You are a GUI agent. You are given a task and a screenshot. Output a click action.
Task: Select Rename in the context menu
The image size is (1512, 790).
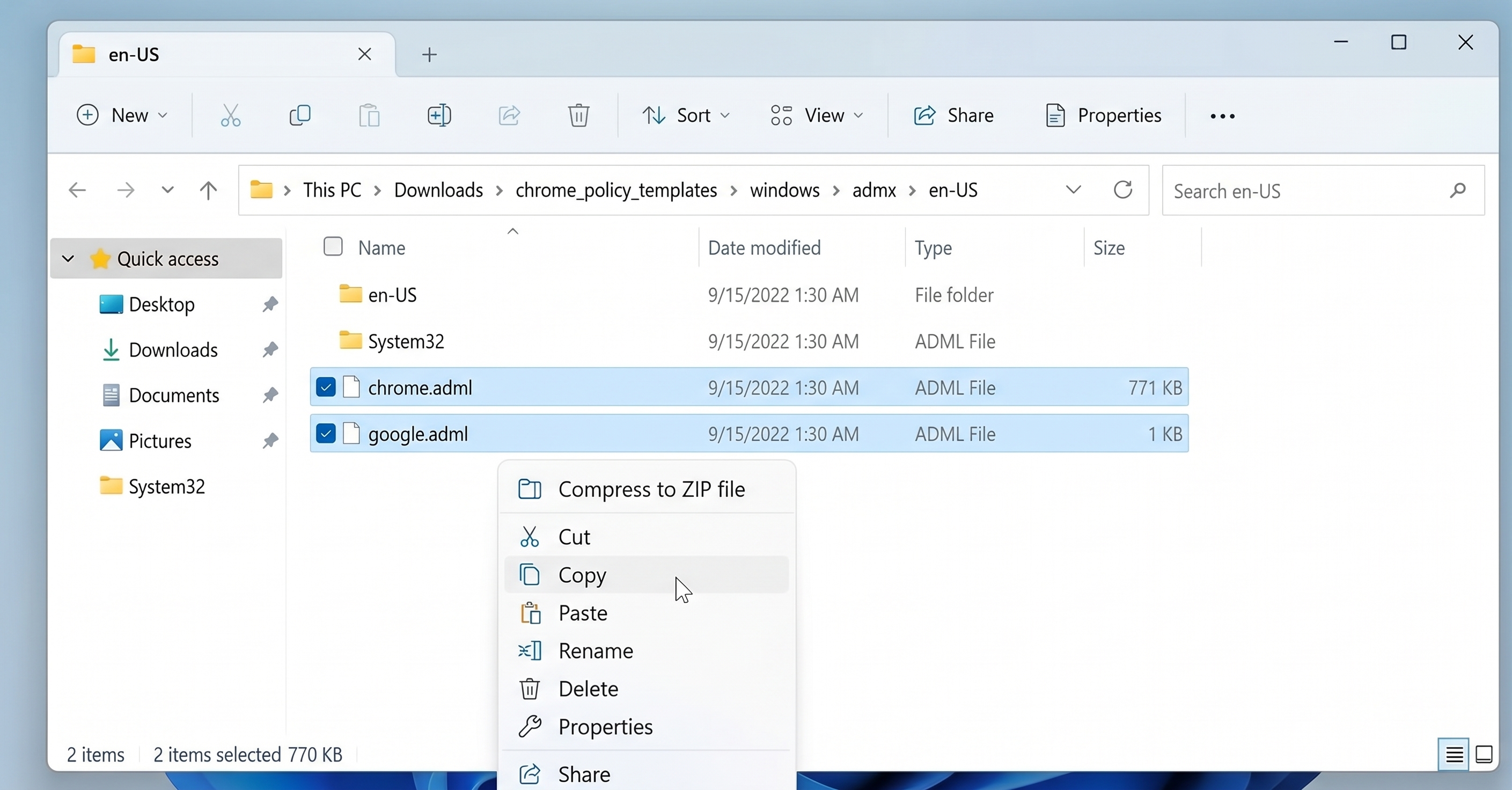tap(646, 650)
